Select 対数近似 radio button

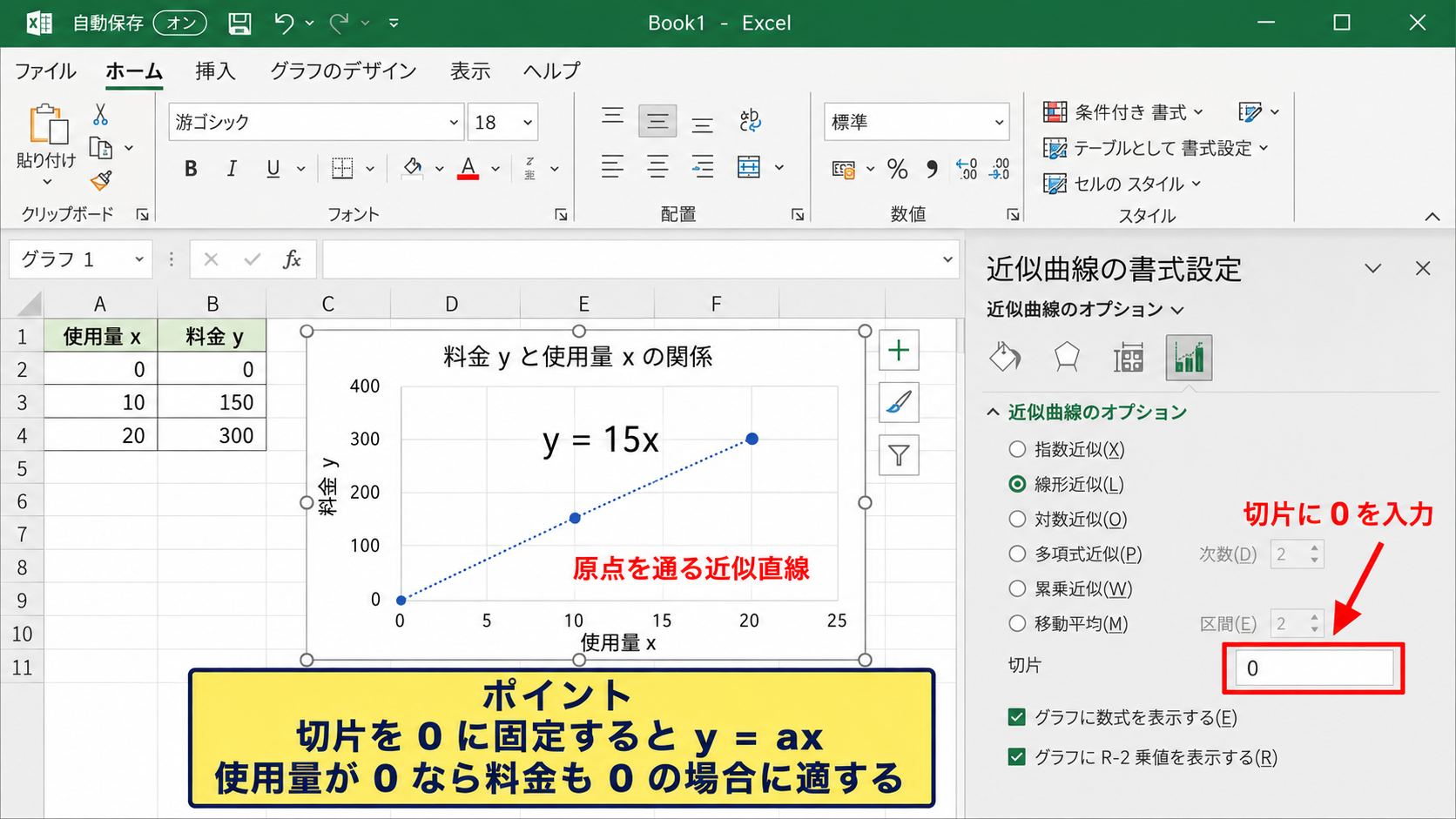(1017, 519)
